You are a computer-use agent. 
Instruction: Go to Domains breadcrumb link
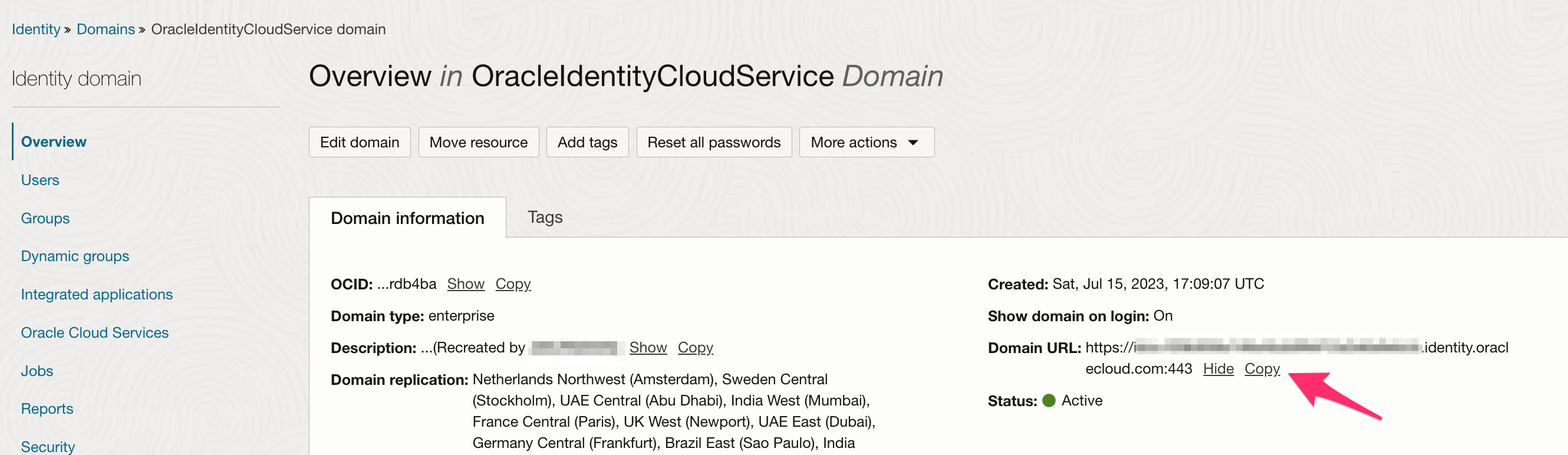pyautogui.click(x=106, y=29)
